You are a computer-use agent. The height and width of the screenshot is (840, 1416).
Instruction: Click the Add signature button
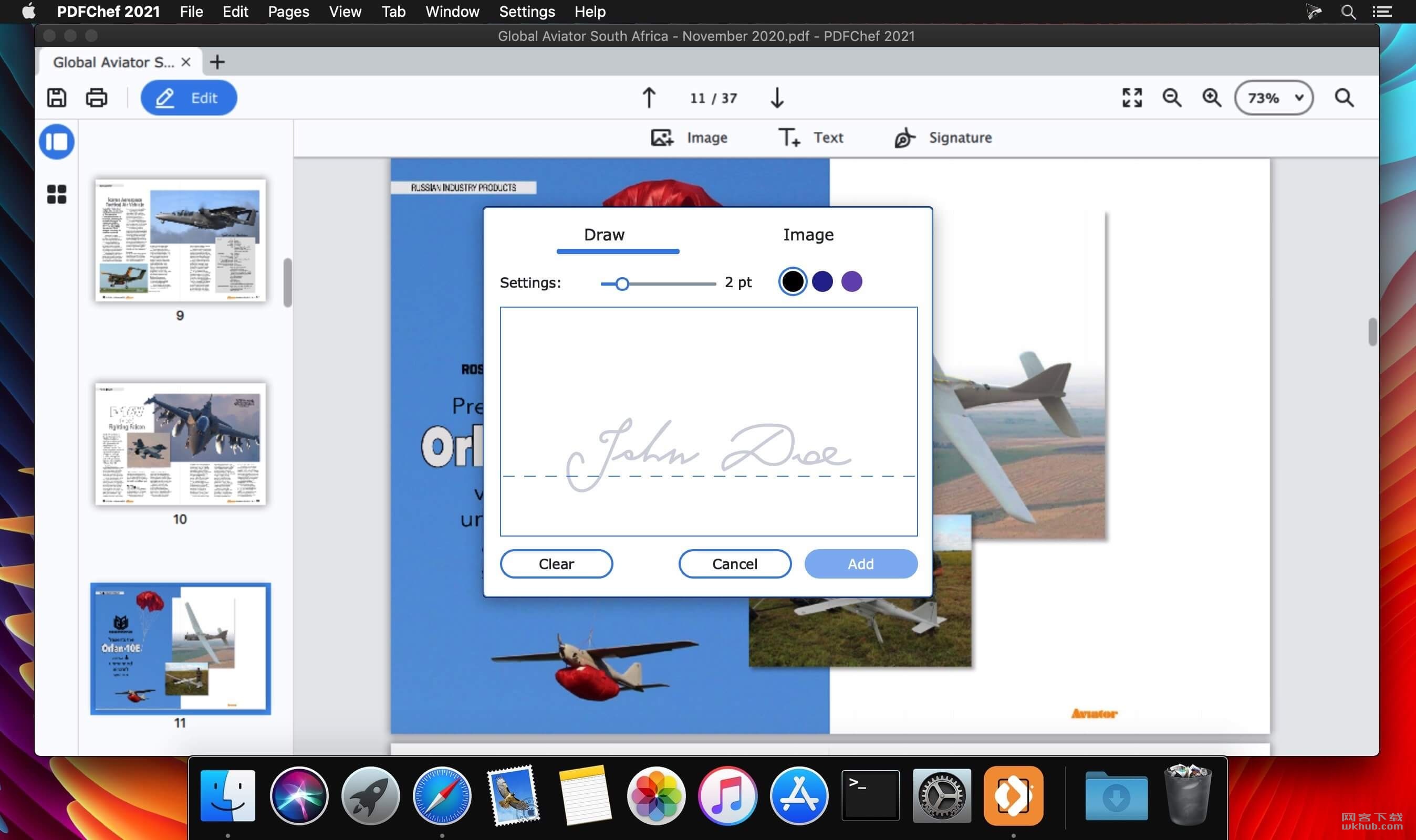pos(861,564)
